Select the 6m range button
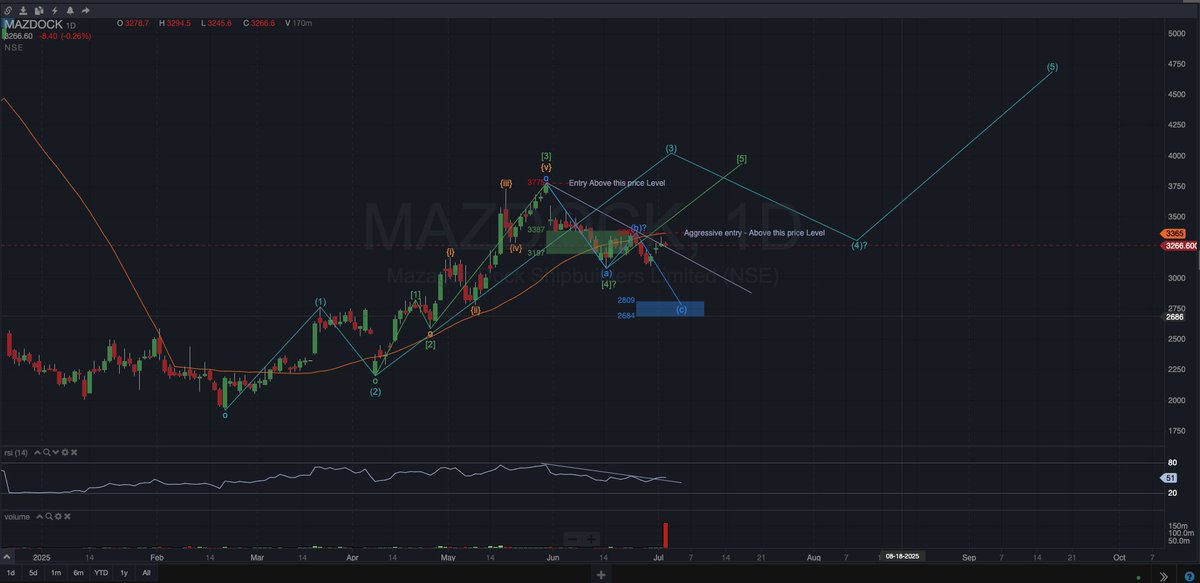The width and height of the screenshot is (1200, 583). (x=79, y=573)
